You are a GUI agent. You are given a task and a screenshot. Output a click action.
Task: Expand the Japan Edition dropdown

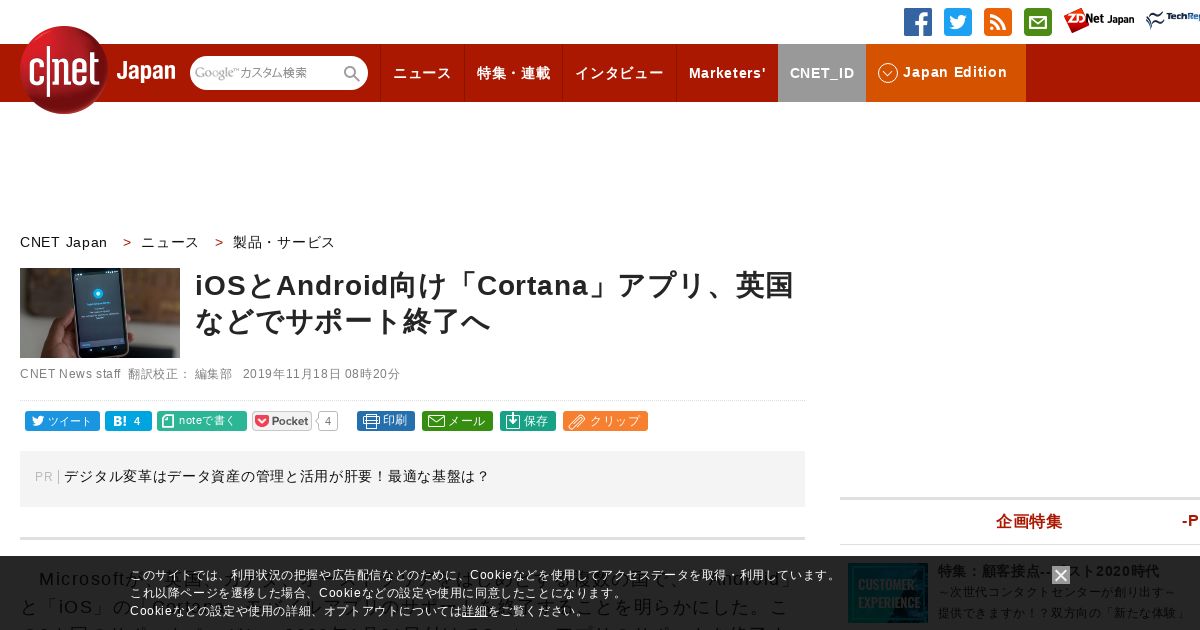tap(946, 73)
